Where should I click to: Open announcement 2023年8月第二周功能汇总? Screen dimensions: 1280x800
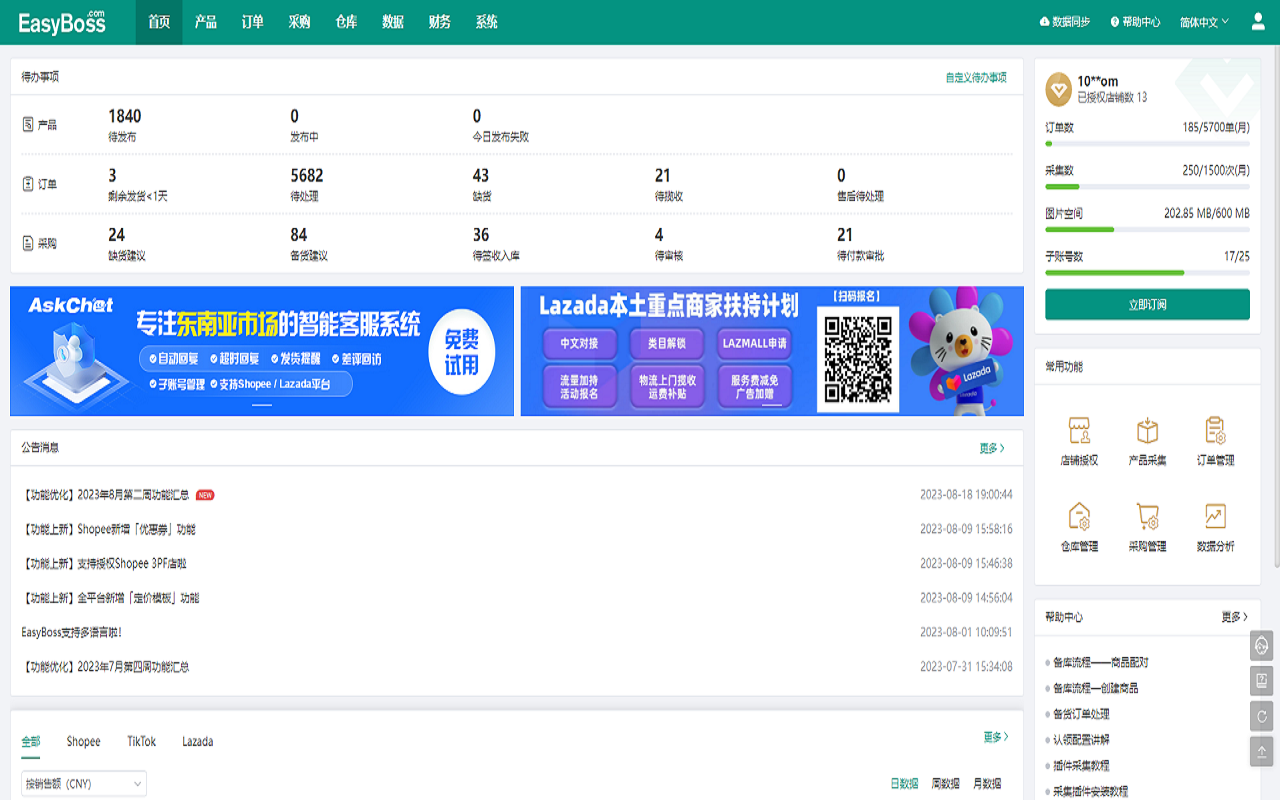click(x=106, y=495)
